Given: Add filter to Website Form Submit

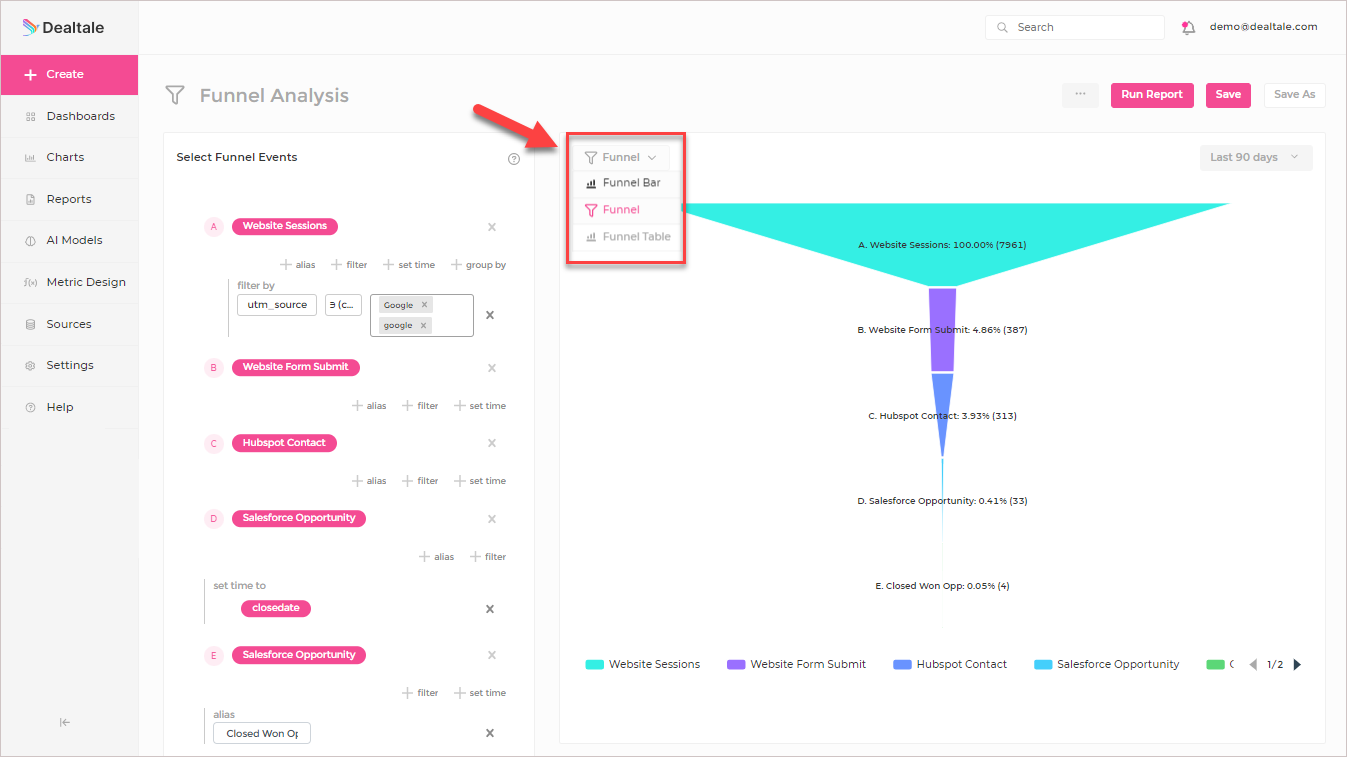Looking at the screenshot, I should click(x=420, y=406).
